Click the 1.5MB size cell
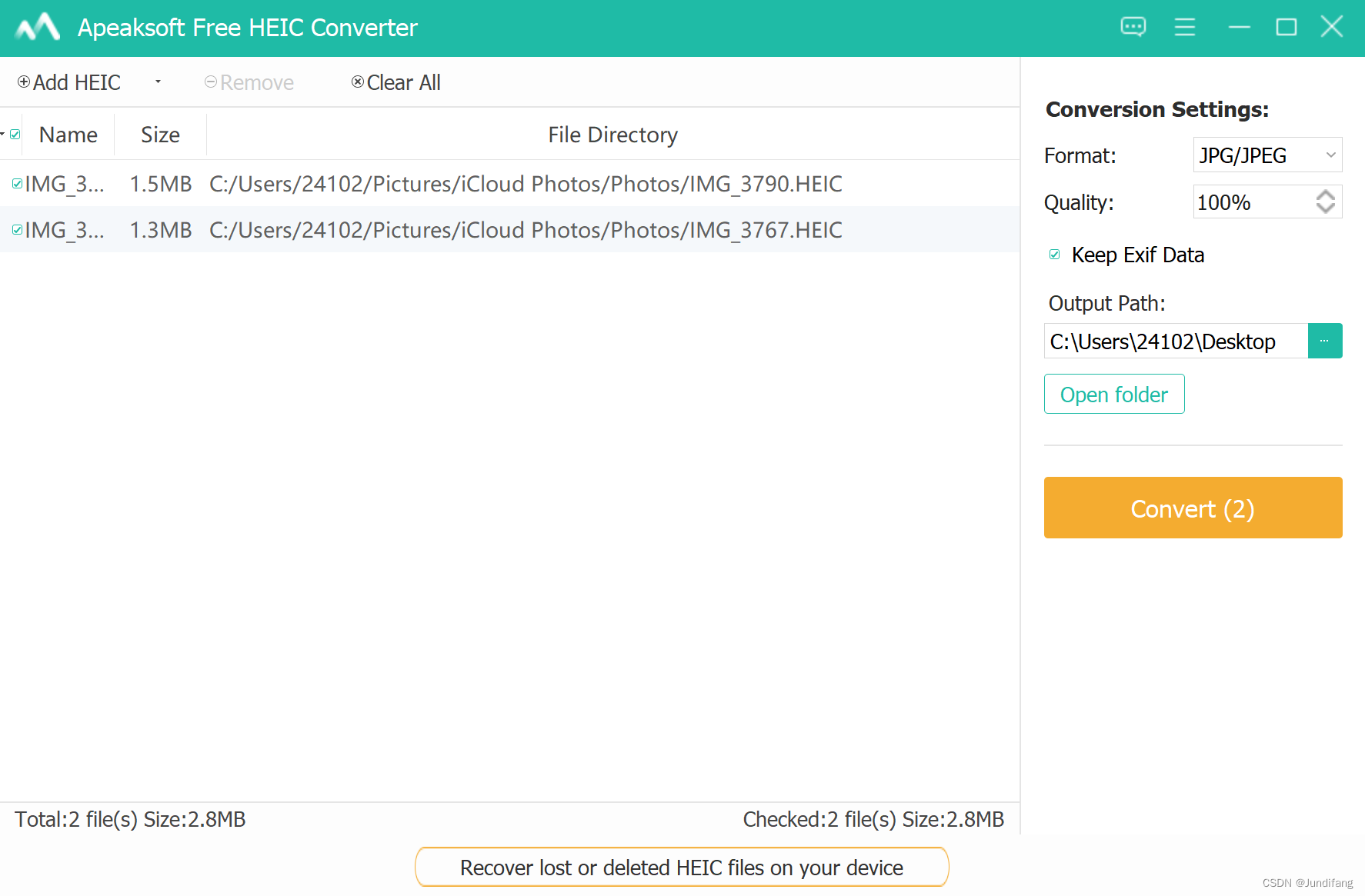The width and height of the screenshot is (1365, 896). 160,184
